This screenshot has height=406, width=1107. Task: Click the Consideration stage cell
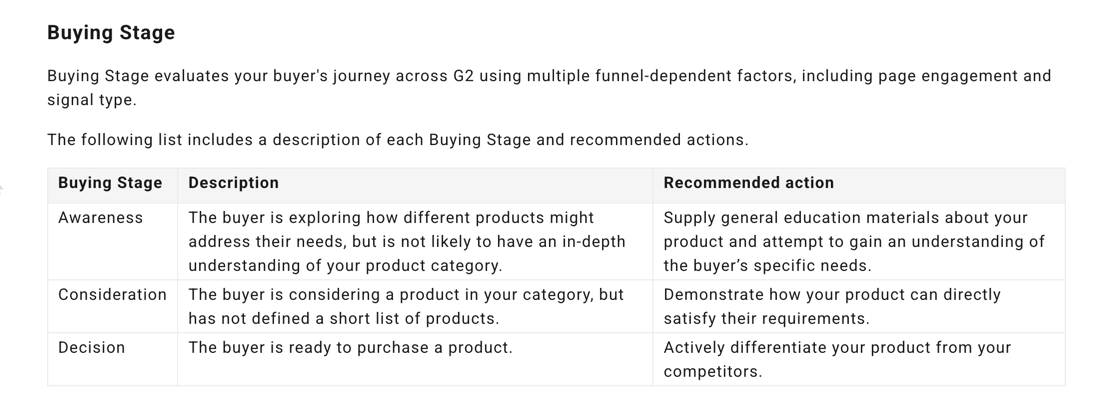[x=112, y=295]
